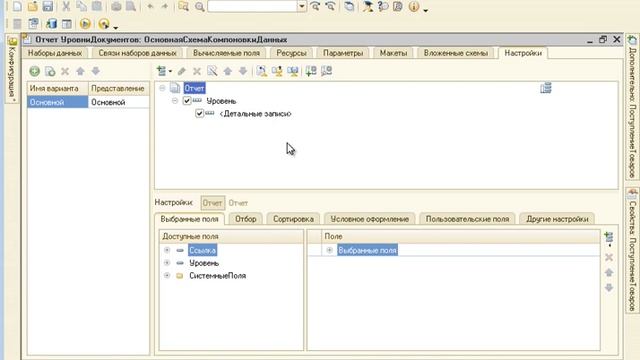Click into the toolbar search input field

point(253,7)
